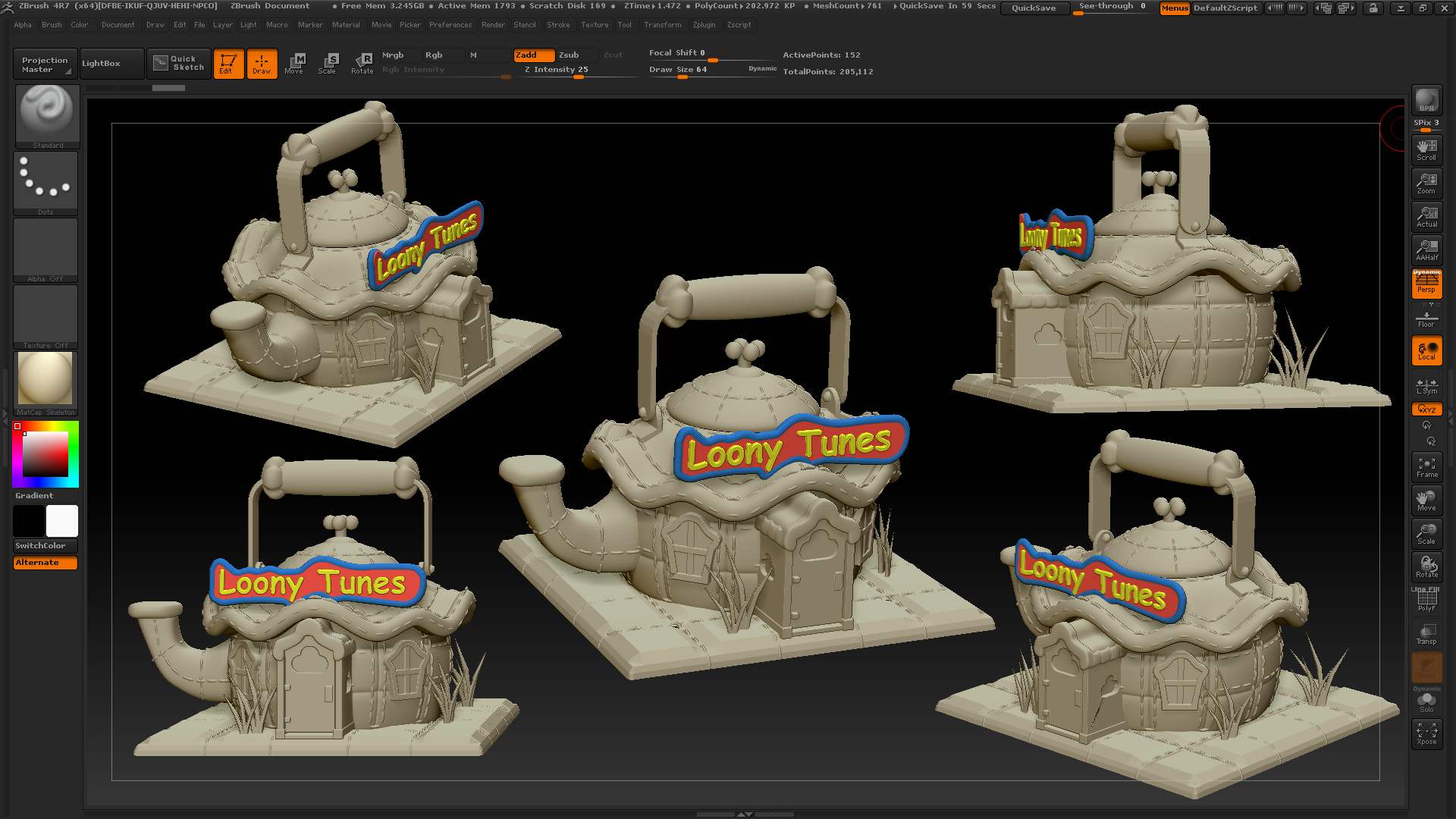The height and width of the screenshot is (819, 1456).
Task: Click the BPR render icon
Action: [x=1426, y=100]
